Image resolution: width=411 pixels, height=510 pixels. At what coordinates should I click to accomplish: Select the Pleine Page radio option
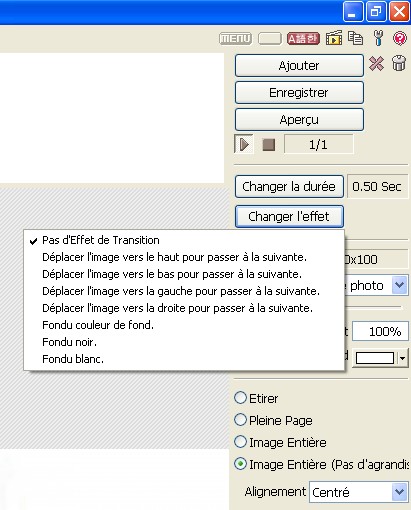point(240,420)
